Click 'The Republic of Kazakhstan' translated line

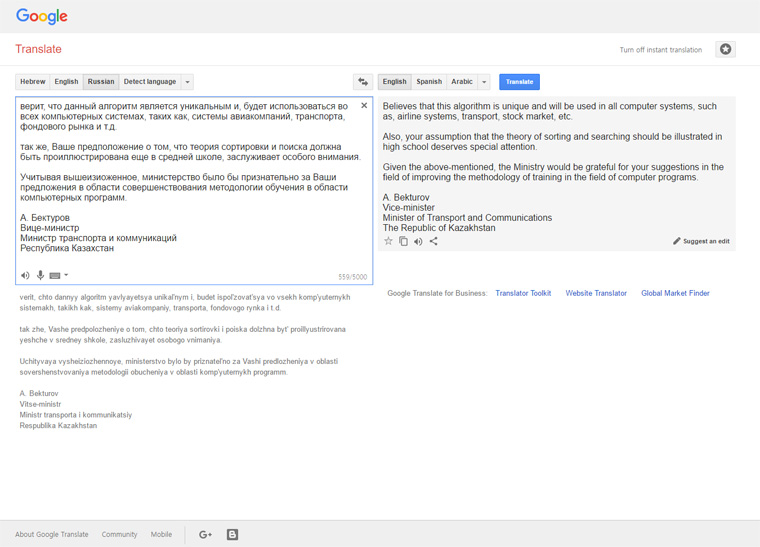coord(439,228)
